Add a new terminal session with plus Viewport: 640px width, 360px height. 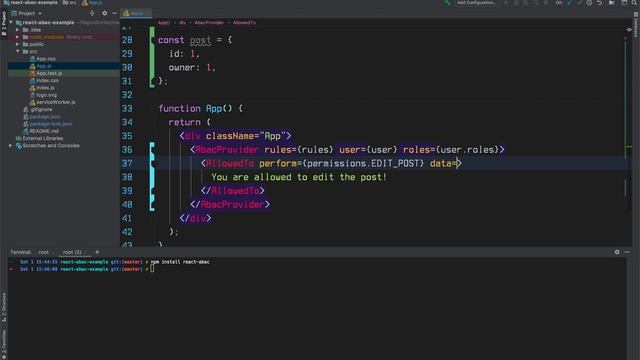[x=97, y=252]
